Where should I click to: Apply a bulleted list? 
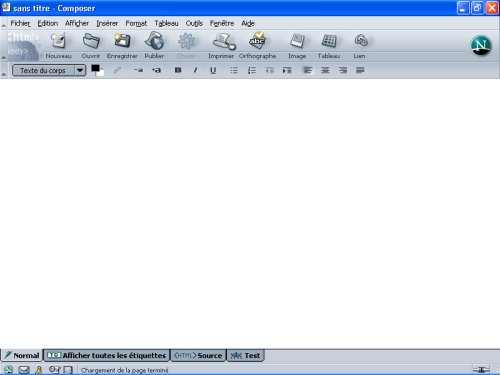tap(234, 70)
